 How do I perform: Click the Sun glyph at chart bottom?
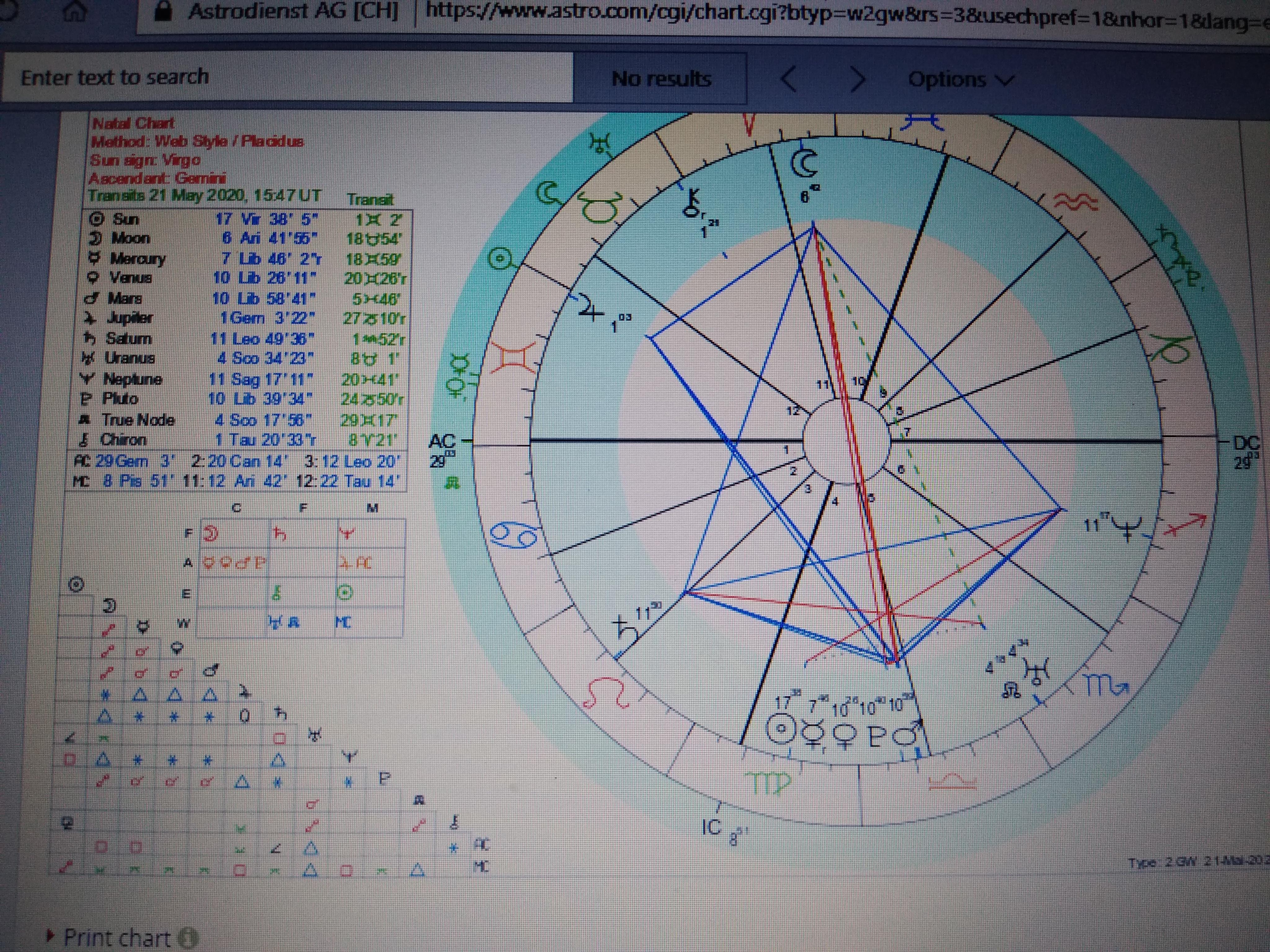coord(781,729)
